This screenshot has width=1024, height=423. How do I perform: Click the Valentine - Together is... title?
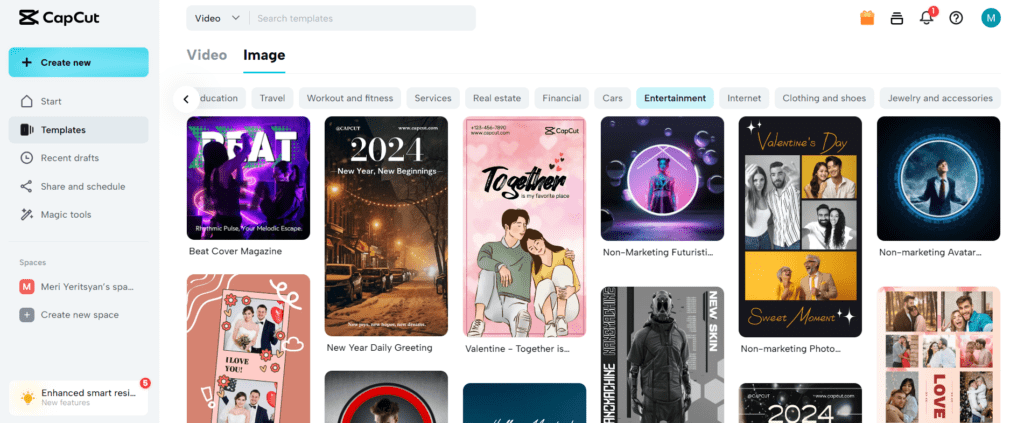point(517,349)
